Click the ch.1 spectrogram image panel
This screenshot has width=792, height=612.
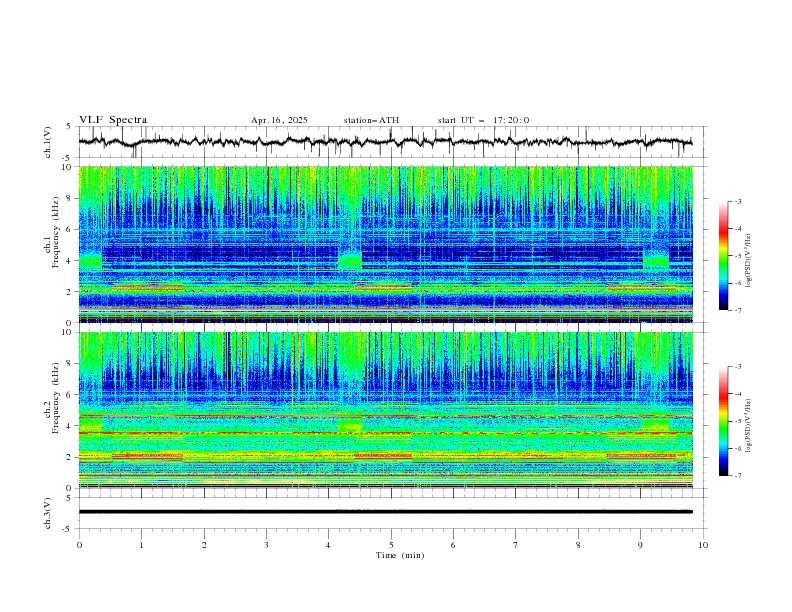pyautogui.click(x=386, y=244)
